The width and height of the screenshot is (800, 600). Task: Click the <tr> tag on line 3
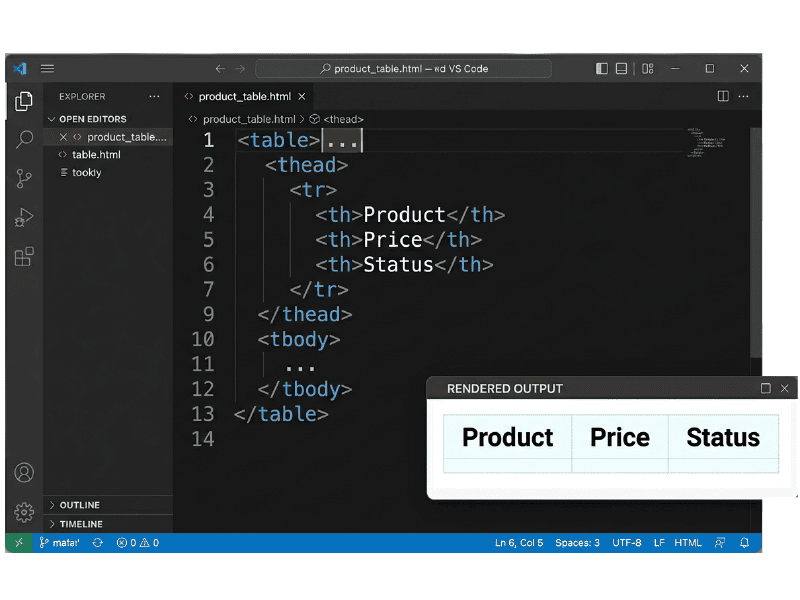click(x=313, y=190)
